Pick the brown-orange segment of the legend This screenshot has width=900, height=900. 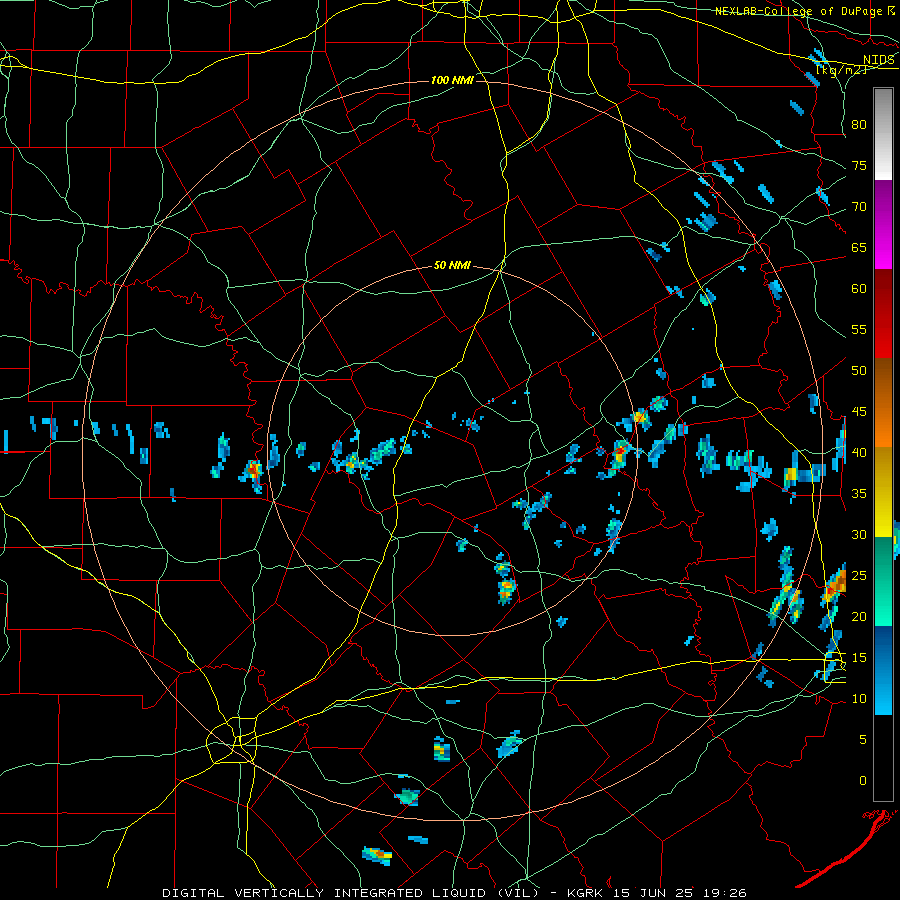(883, 403)
